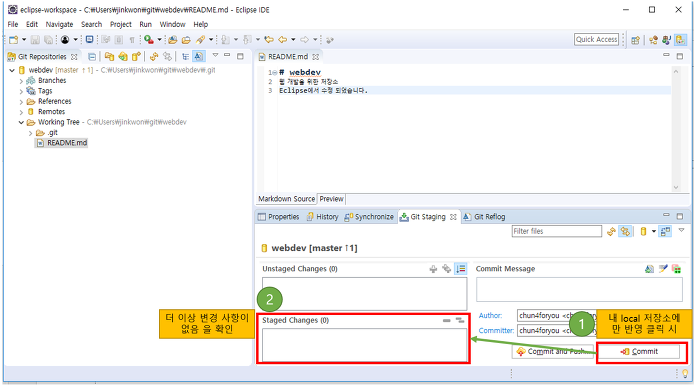Expand the Remotes node
Image resolution: width=694 pixels, height=385 pixels.
click(21, 112)
